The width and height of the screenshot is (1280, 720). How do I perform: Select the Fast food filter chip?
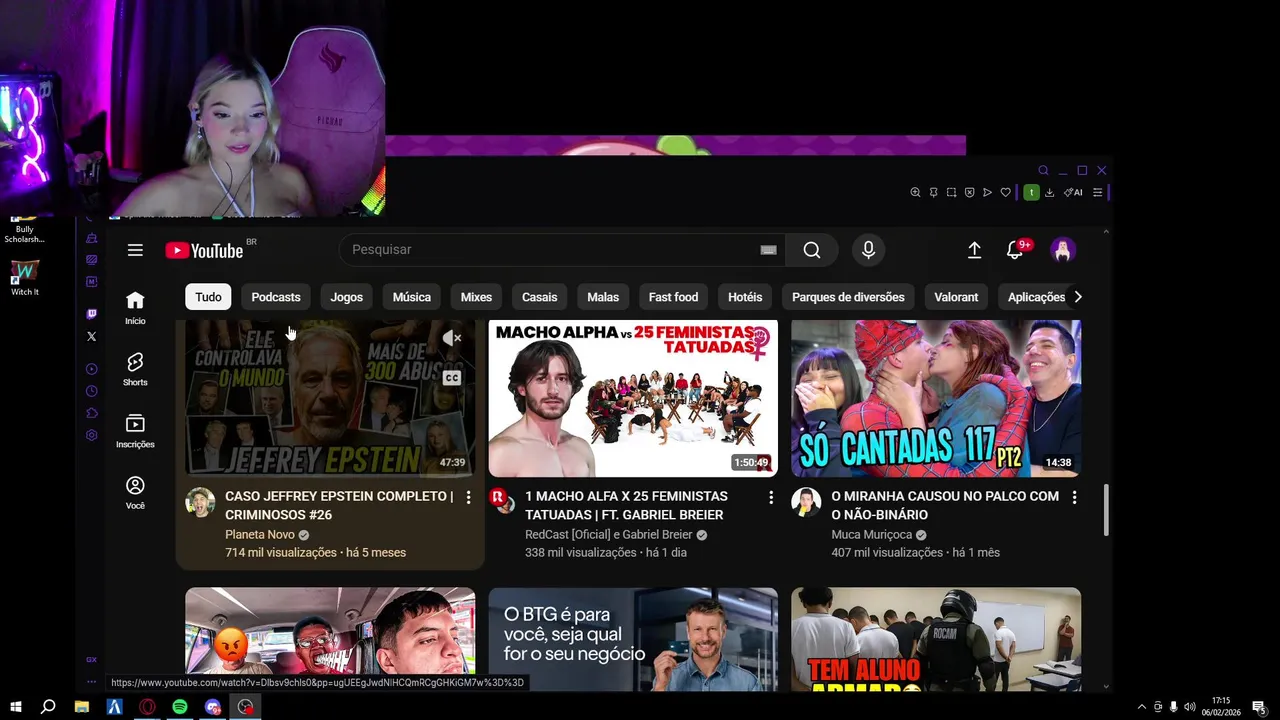point(673,297)
